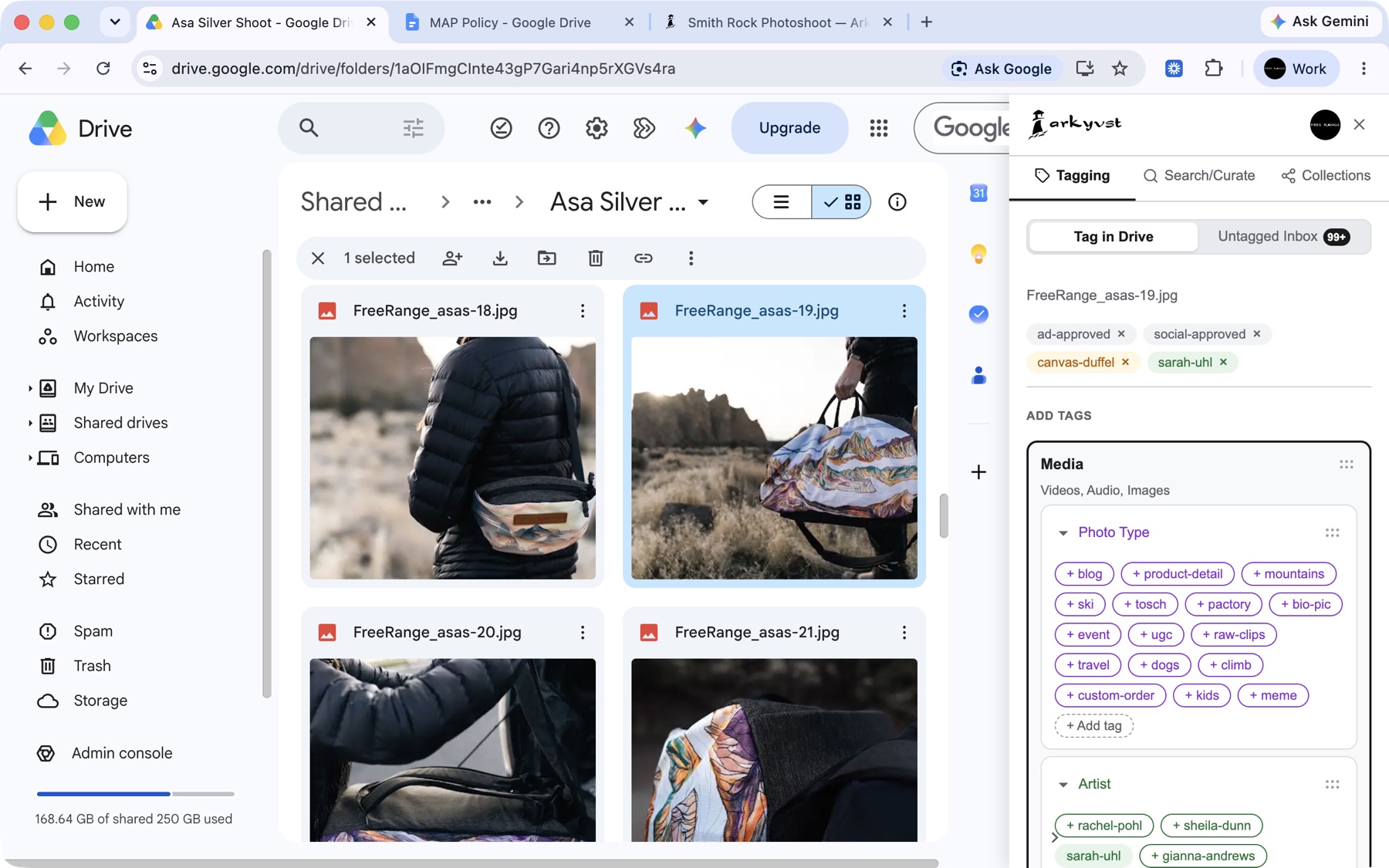Open the Google apps grid
Image resolution: width=1389 pixels, height=868 pixels.
tap(878, 128)
